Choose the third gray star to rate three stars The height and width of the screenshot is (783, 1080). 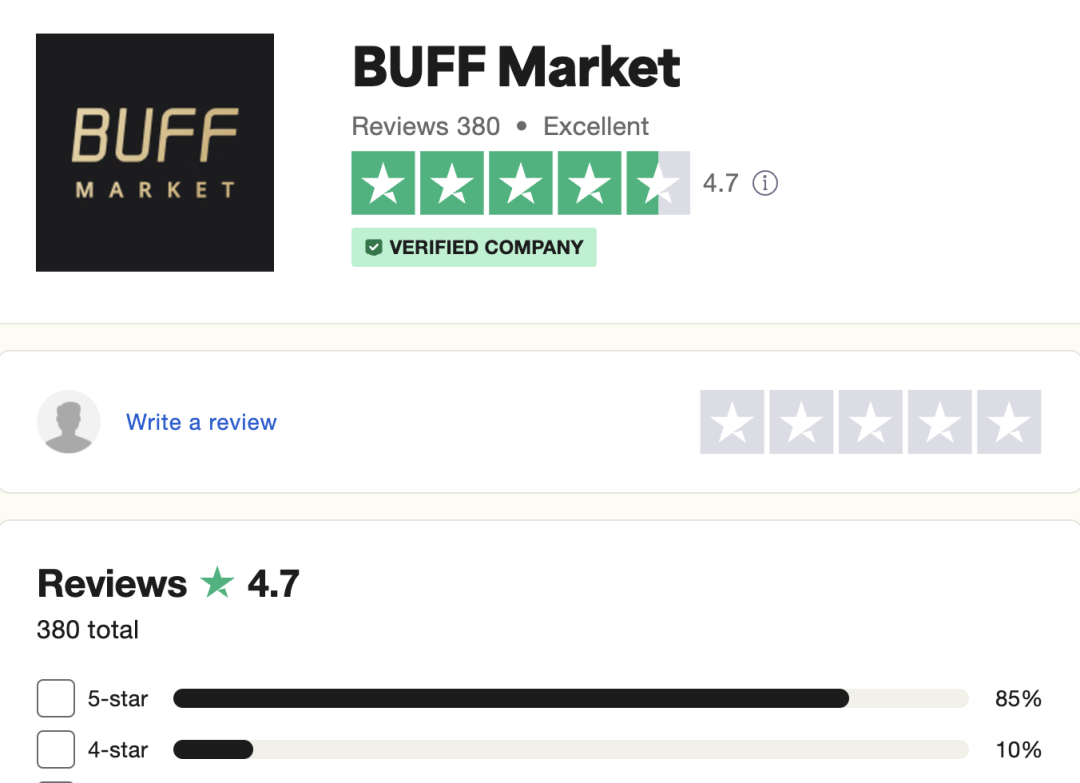[x=870, y=422]
